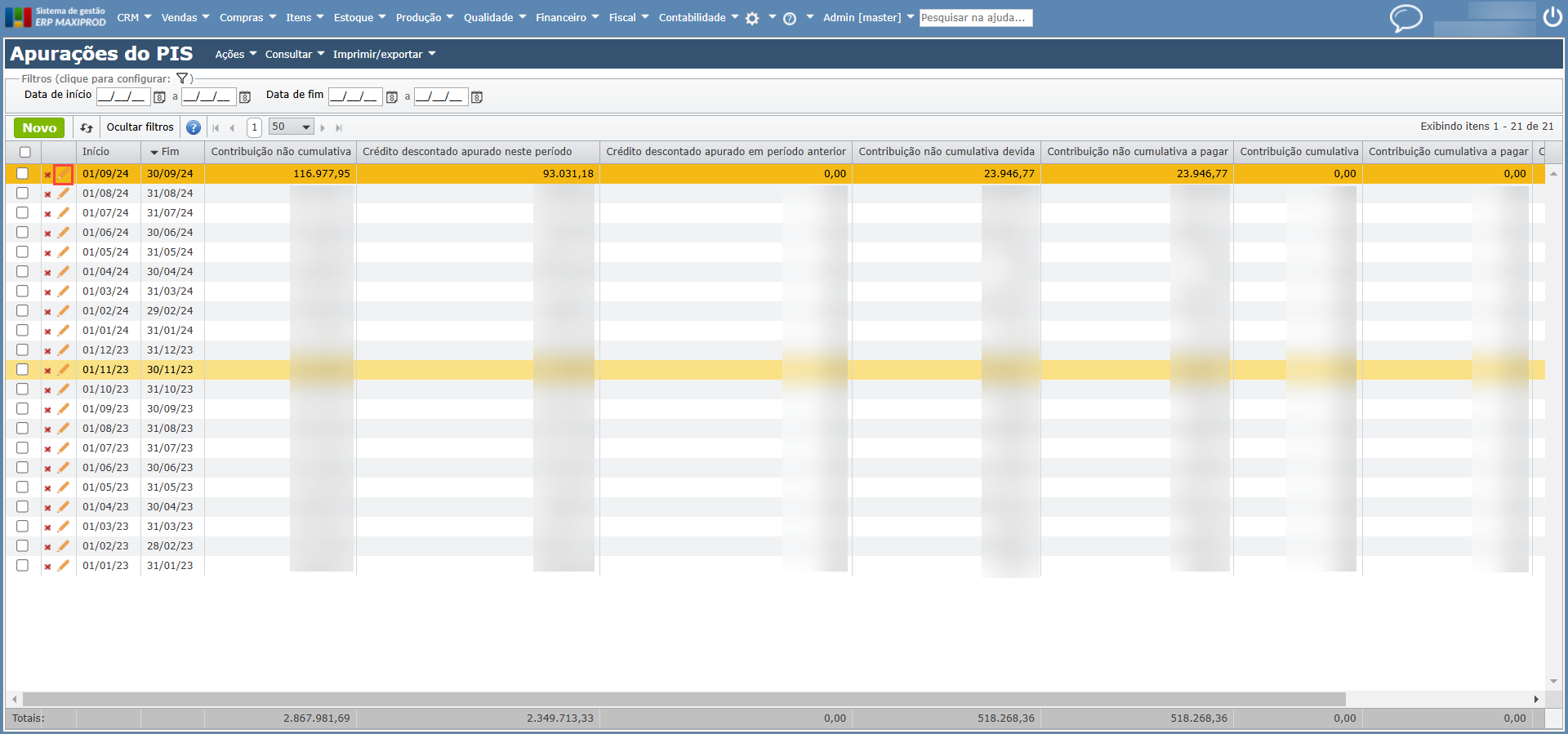Check the 01/12/23 row checkbox
Image resolution: width=1568 pixels, height=734 pixels.
pos(23,350)
